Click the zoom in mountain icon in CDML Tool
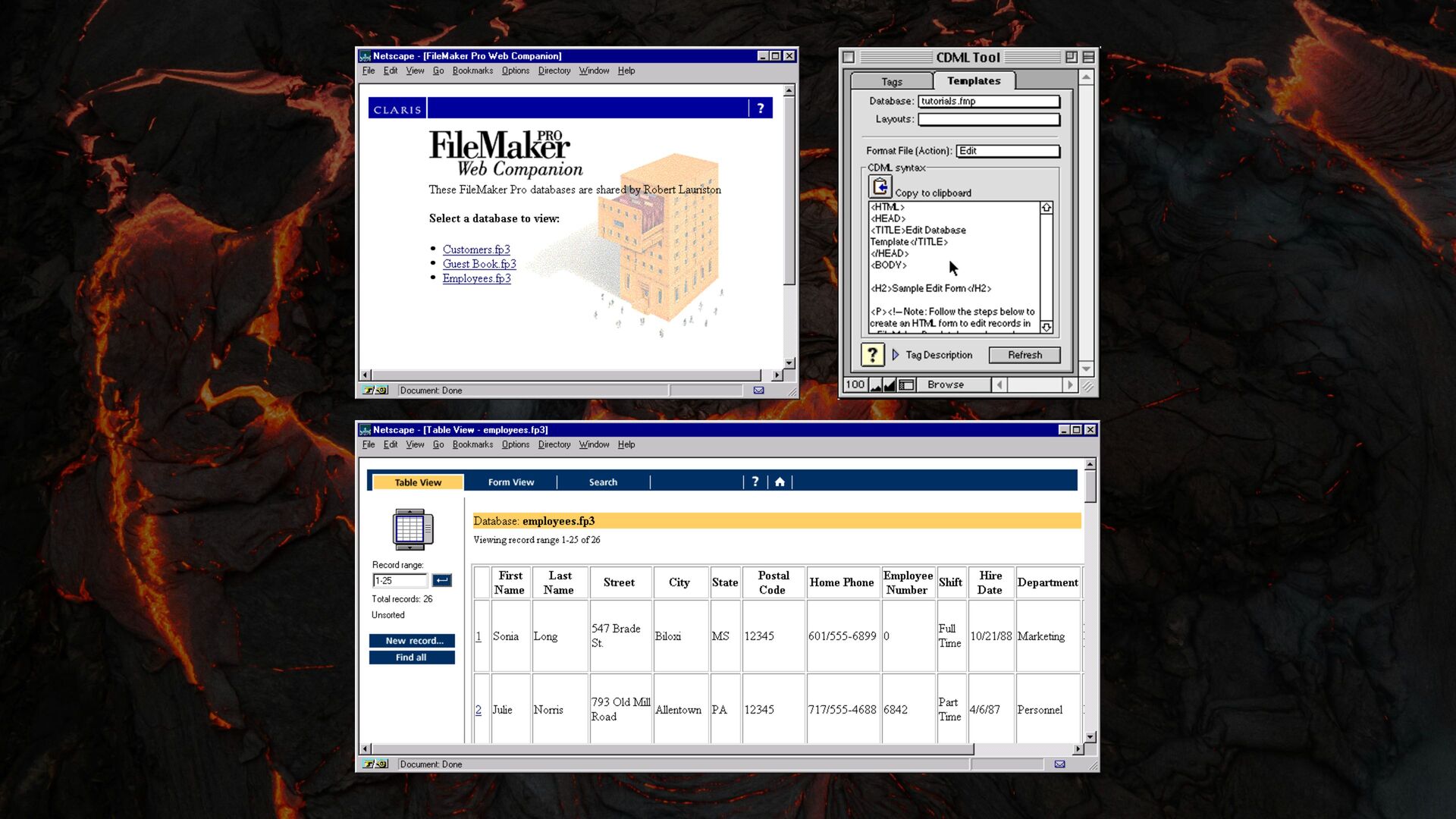Screen dimensions: 1456x819 click(890, 385)
